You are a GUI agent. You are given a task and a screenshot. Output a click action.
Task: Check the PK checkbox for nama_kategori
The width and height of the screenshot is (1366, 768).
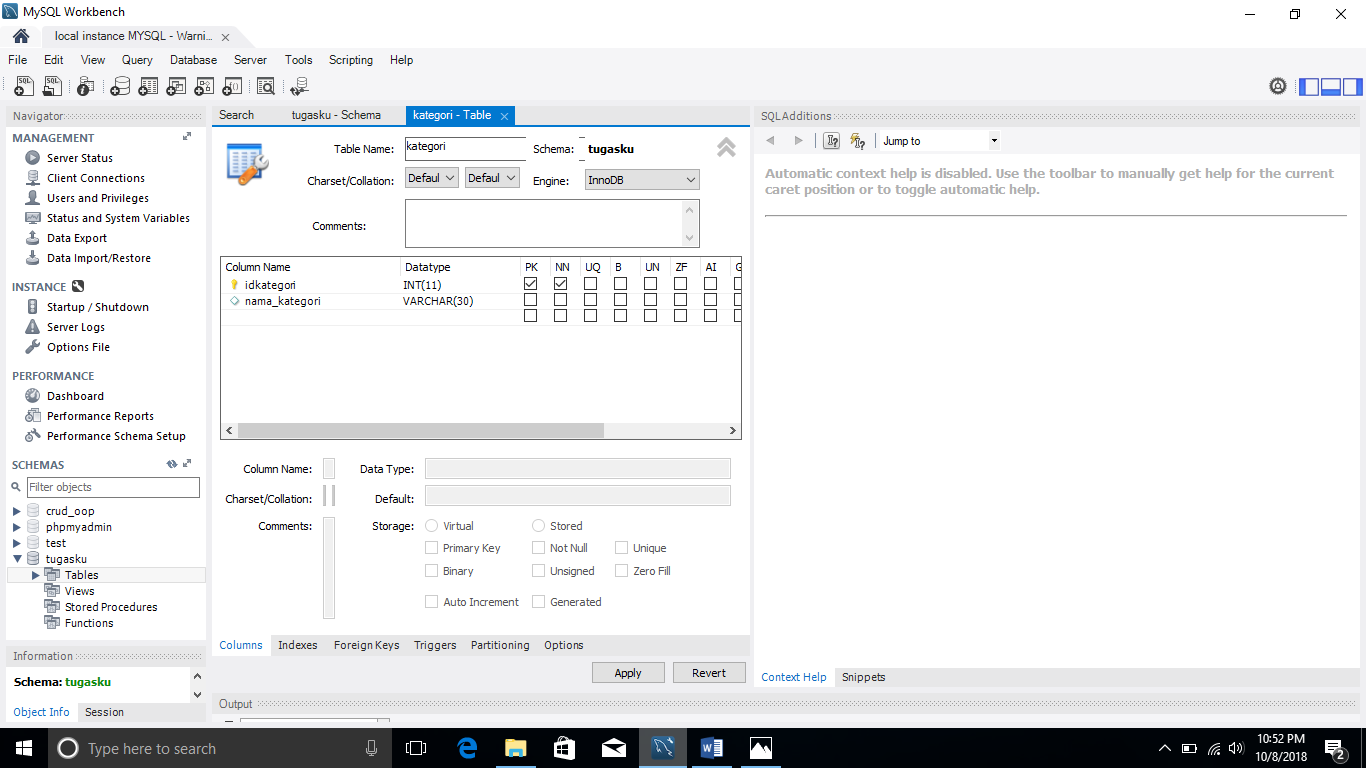click(x=531, y=300)
